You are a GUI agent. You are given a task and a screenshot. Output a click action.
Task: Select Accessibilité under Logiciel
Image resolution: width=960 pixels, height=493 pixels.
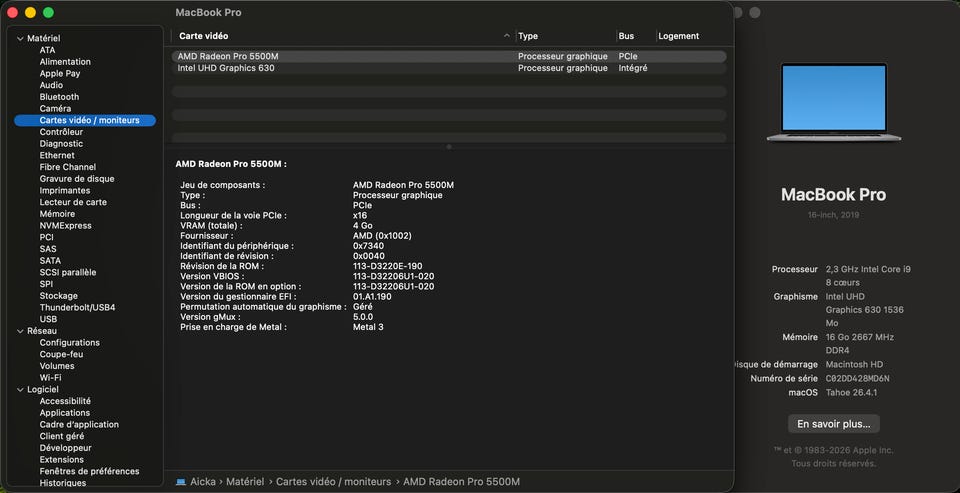click(65, 401)
